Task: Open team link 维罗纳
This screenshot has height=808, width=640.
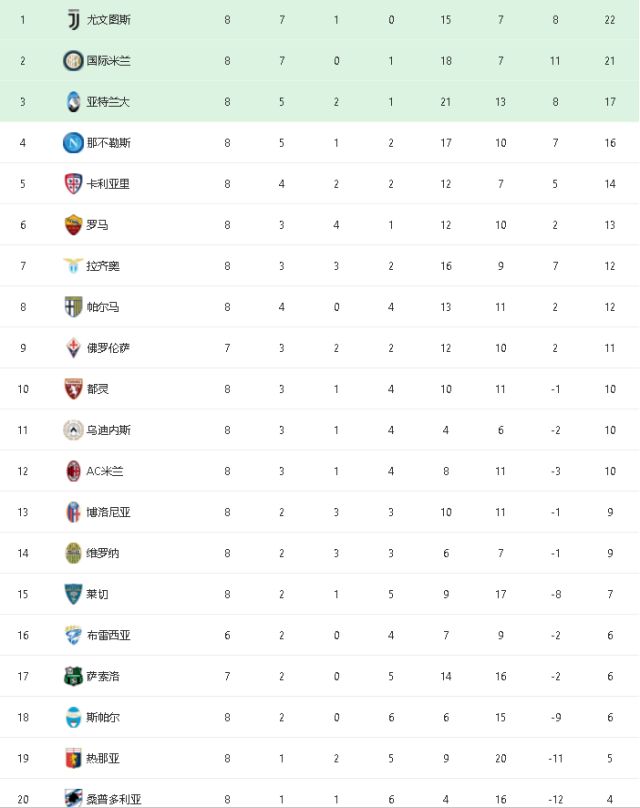Action: [x=103, y=553]
